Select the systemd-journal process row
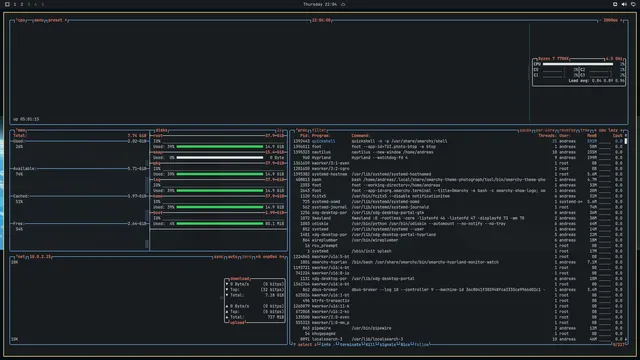This screenshot has height=360, width=640. click(x=458, y=207)
